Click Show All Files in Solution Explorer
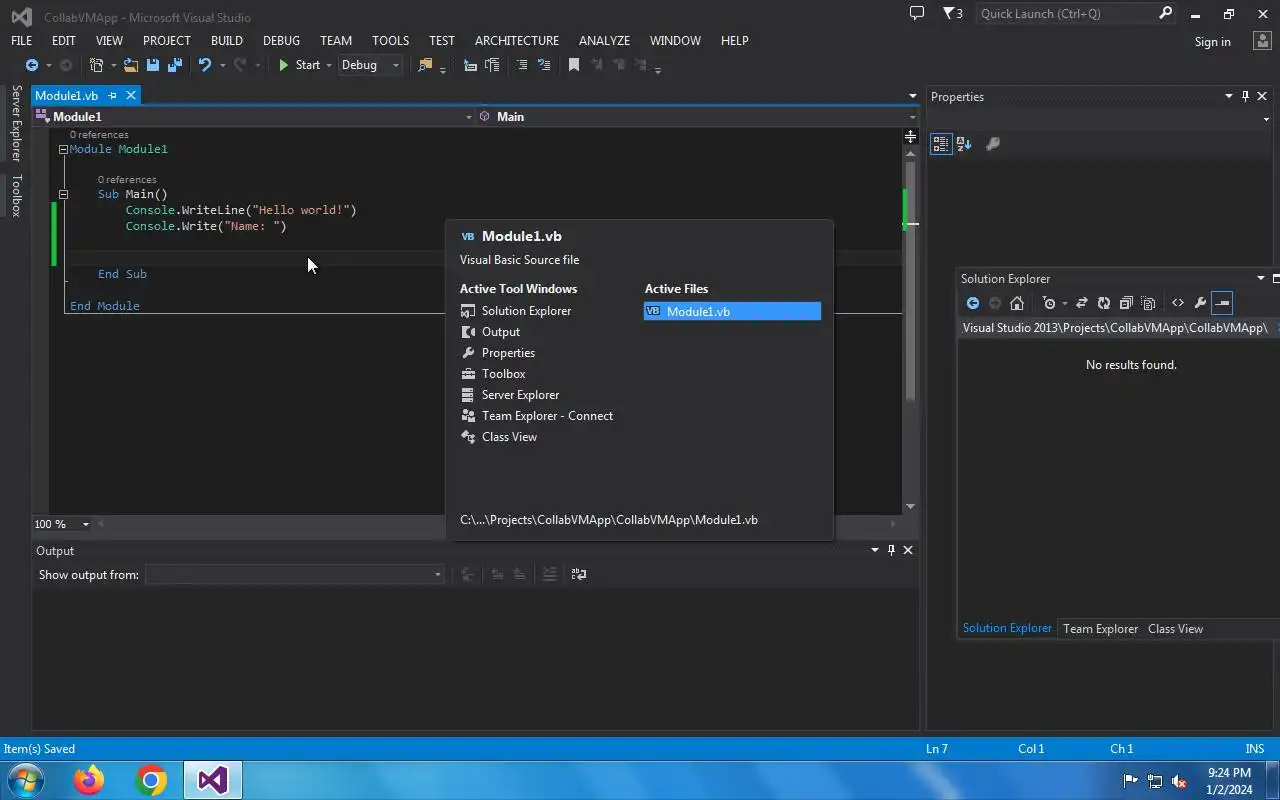 coord(1148,303)
